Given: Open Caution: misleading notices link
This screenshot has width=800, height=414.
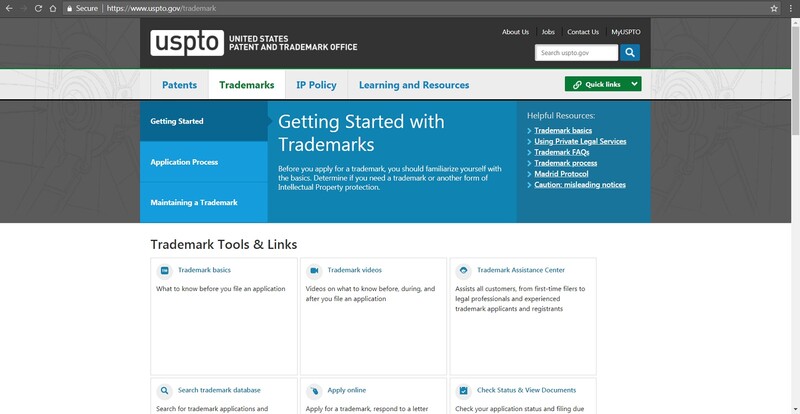Looking at the screenshot, I should 580,185.
